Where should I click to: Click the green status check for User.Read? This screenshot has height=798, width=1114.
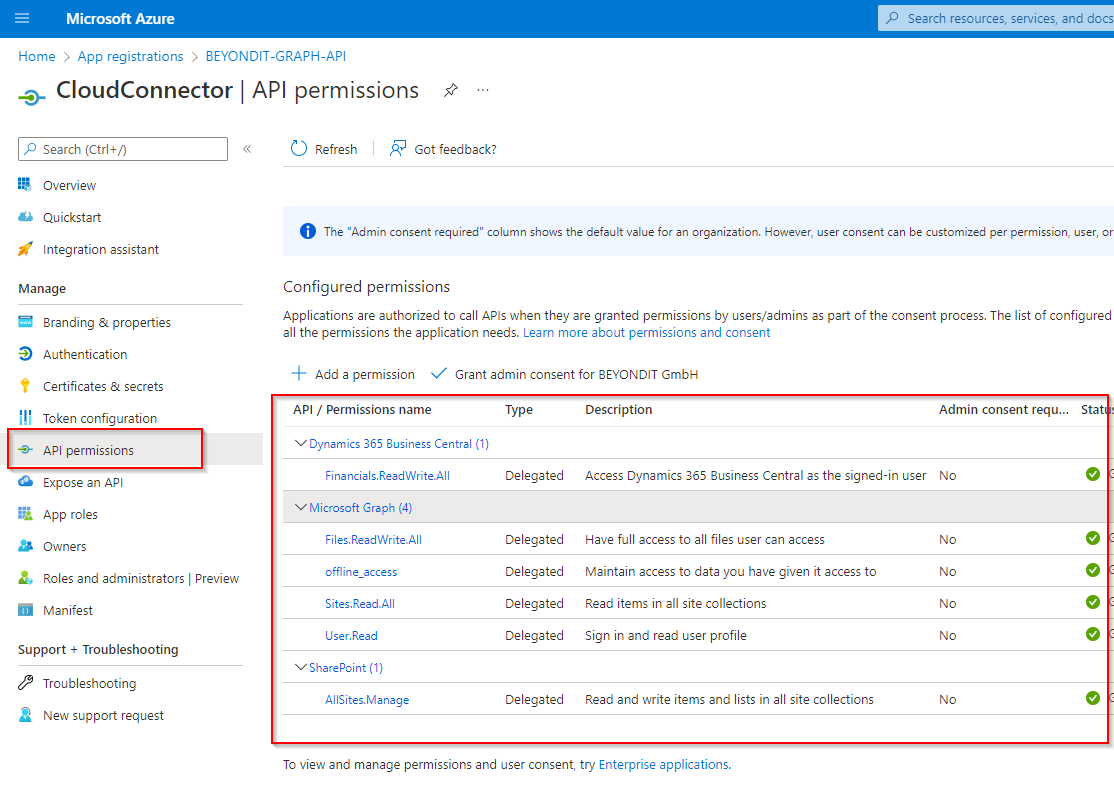point(1093,635)
